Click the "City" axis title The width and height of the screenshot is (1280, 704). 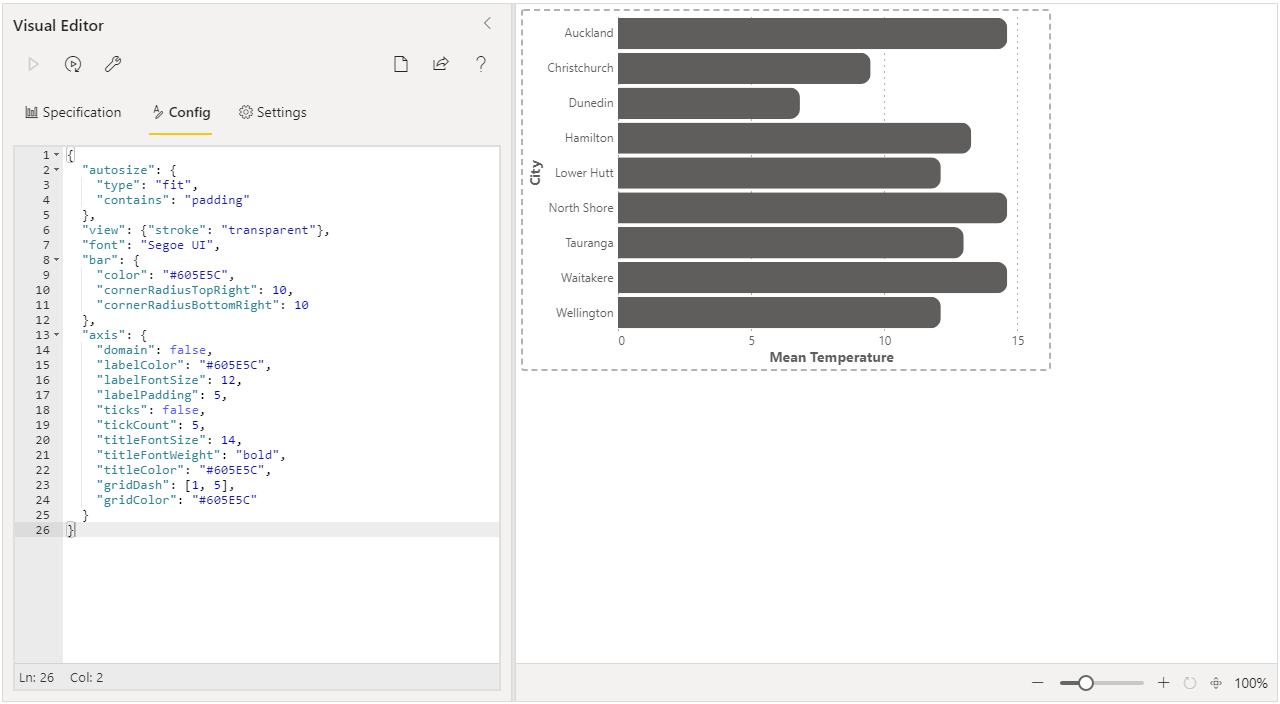[536, 172]
